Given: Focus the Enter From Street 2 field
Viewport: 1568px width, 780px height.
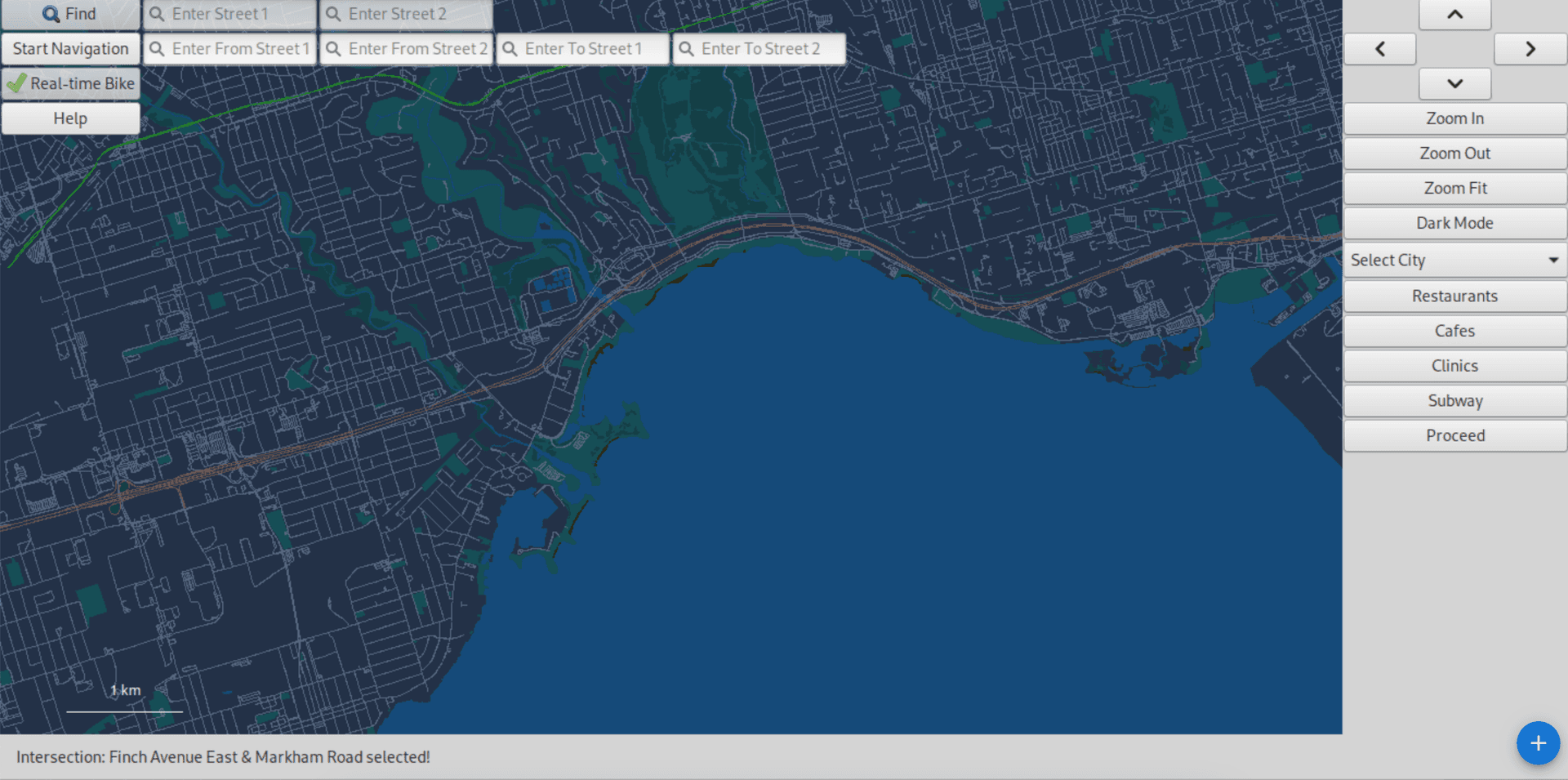Looking at the screenshot, I should (x=406, y=49).
